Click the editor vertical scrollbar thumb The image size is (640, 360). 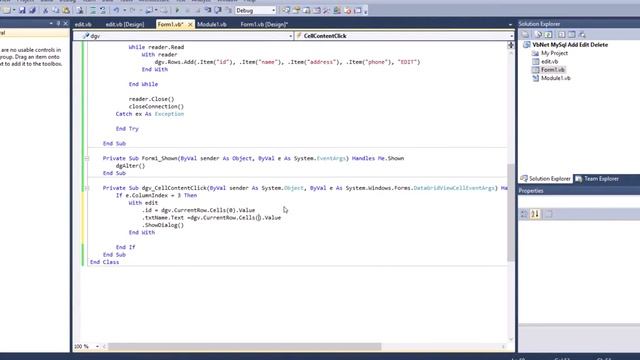[x=511, y=212]
